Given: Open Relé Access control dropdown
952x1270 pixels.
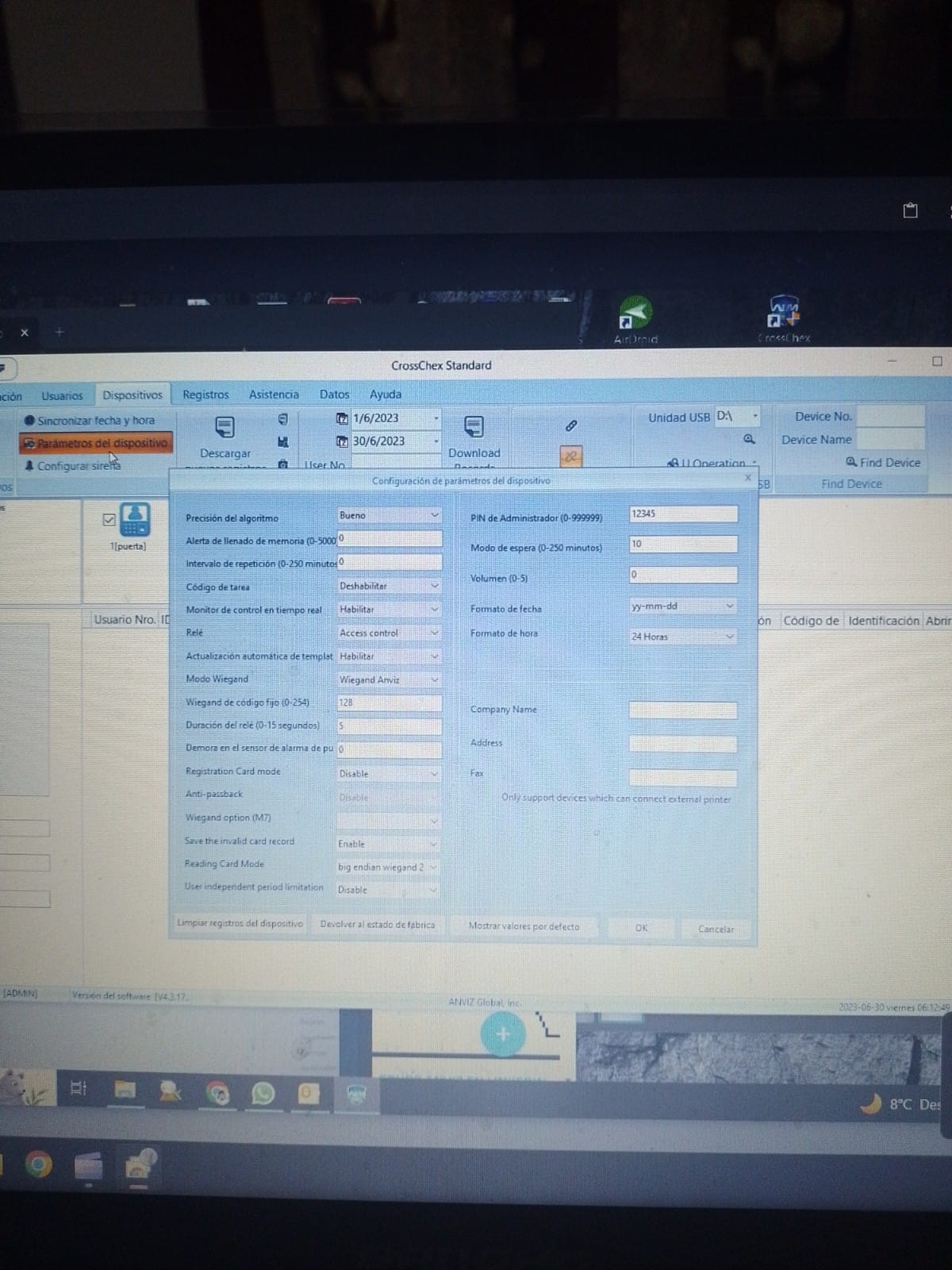Looking at the screenshot, I should tap(389, 633).
